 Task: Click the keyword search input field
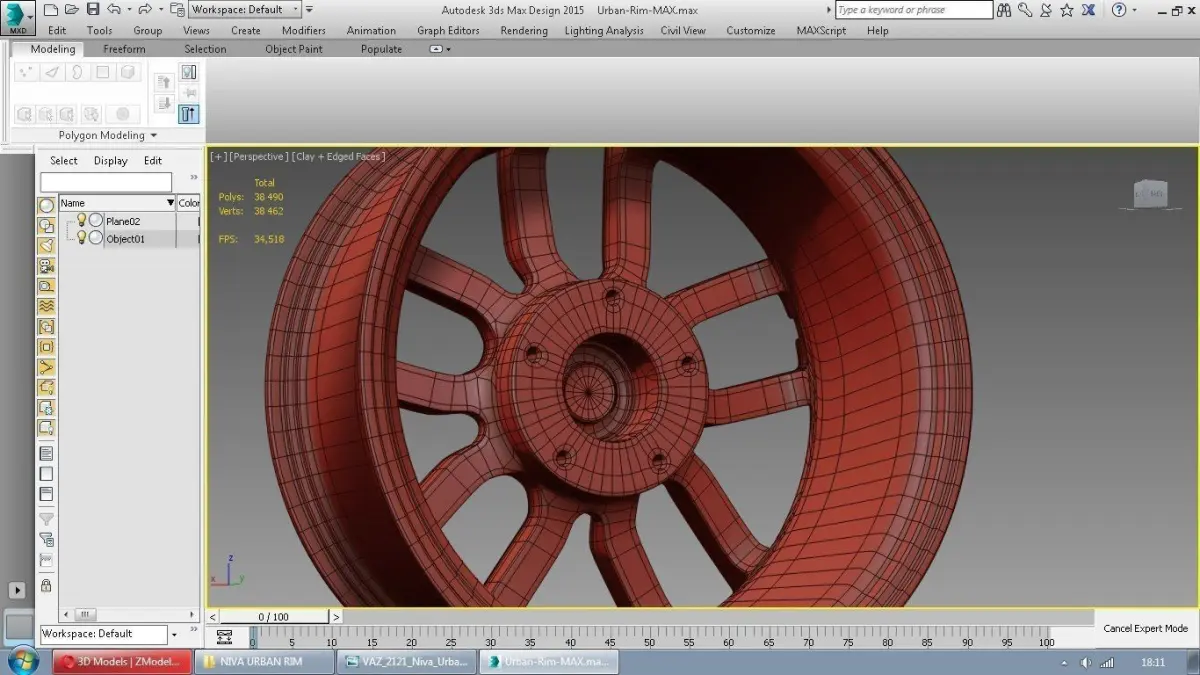tap(914, 10)
